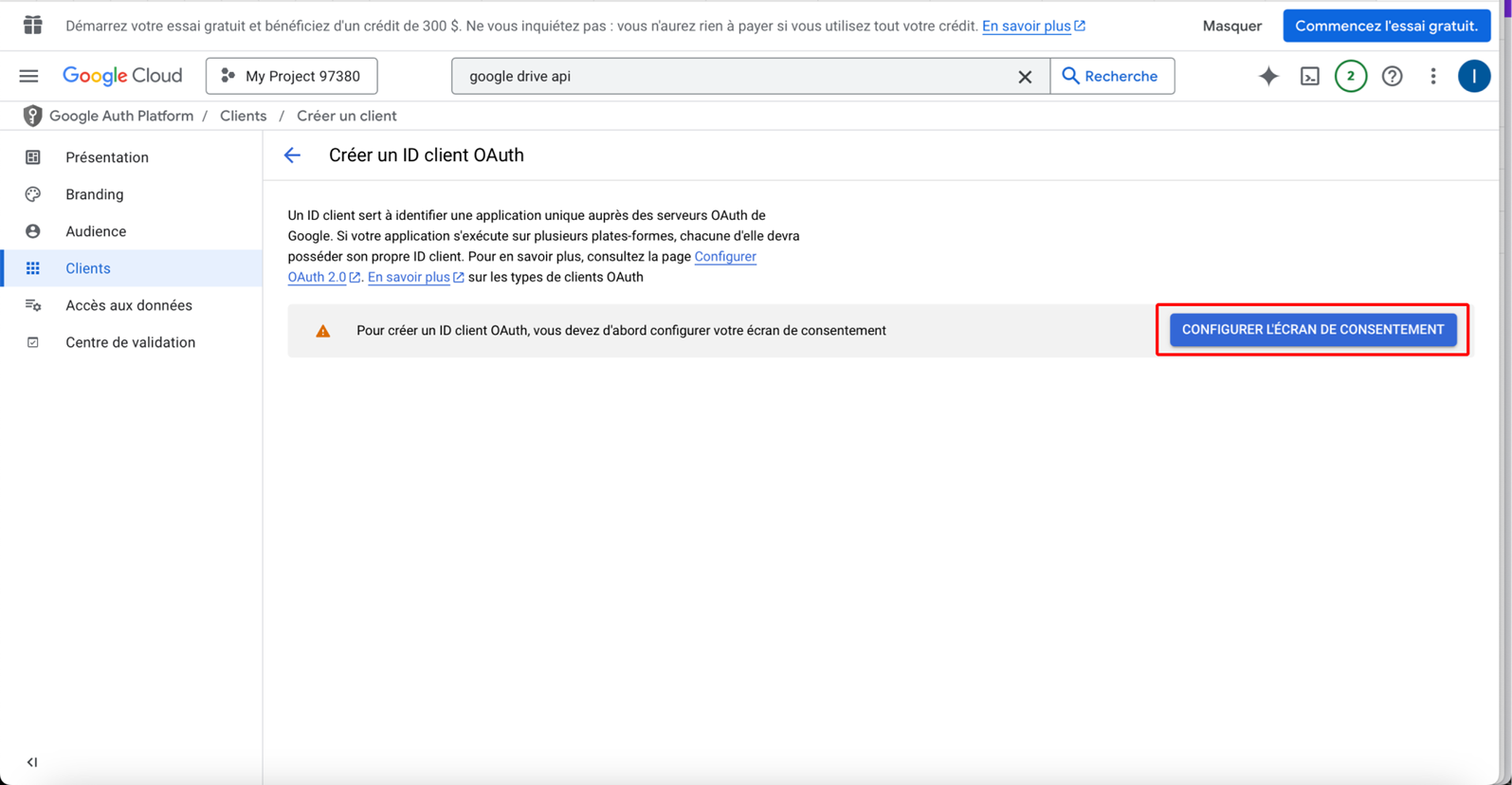Open the My Project 97380 selector
This screenshot has height=785, width=1512.
point(292,76)
